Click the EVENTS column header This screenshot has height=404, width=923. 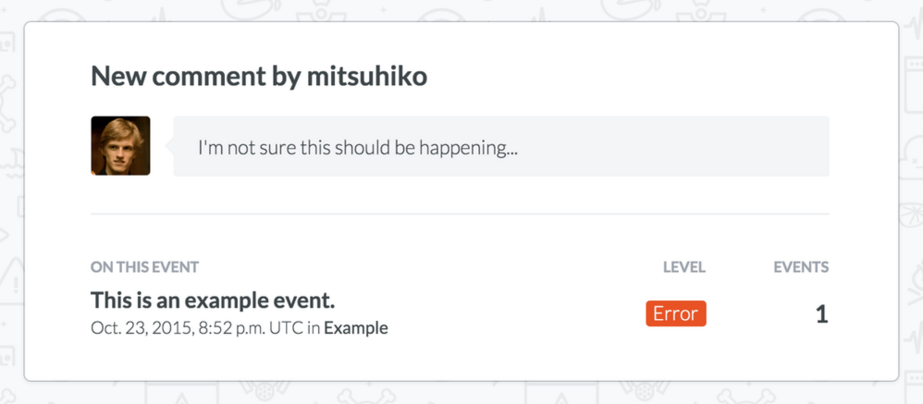[x=801, y=267]
